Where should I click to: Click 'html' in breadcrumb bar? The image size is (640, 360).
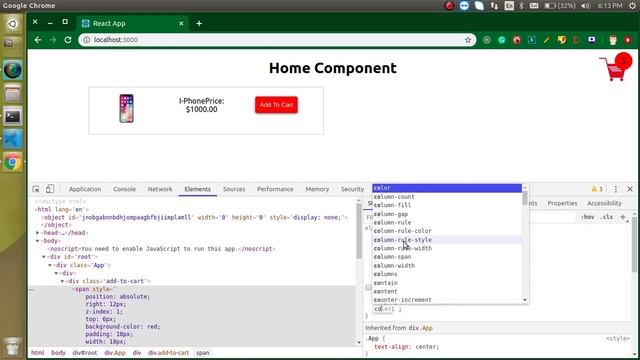[x=38, y=353]
